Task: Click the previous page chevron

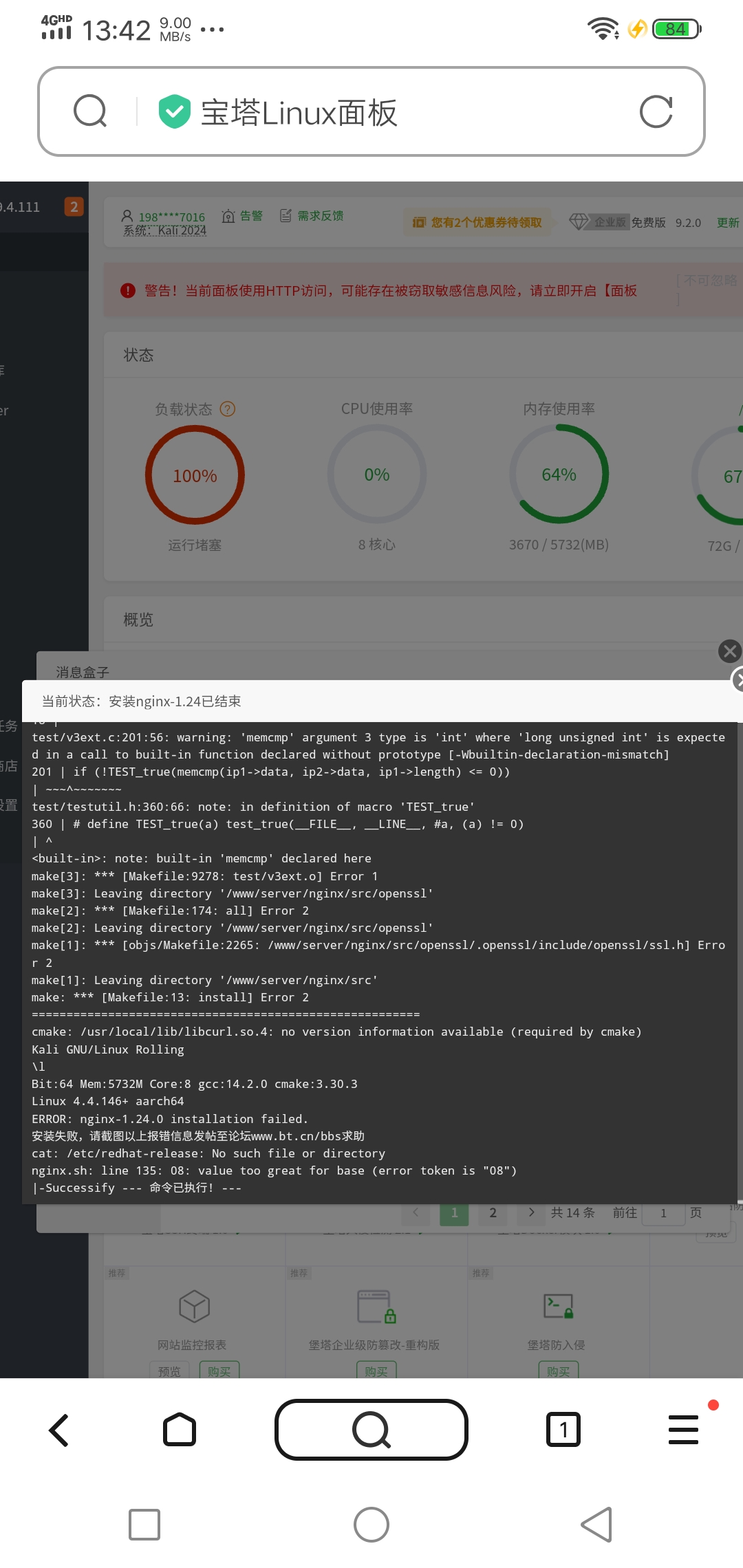Action: pyautogui.click(x=416, y=1212)
